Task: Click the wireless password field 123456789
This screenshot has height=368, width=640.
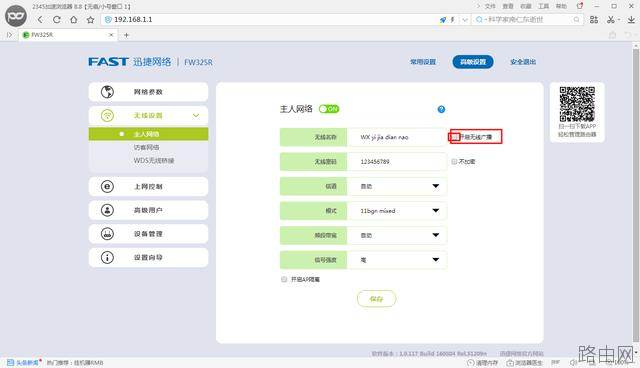Action: click(x=397, y=162)
